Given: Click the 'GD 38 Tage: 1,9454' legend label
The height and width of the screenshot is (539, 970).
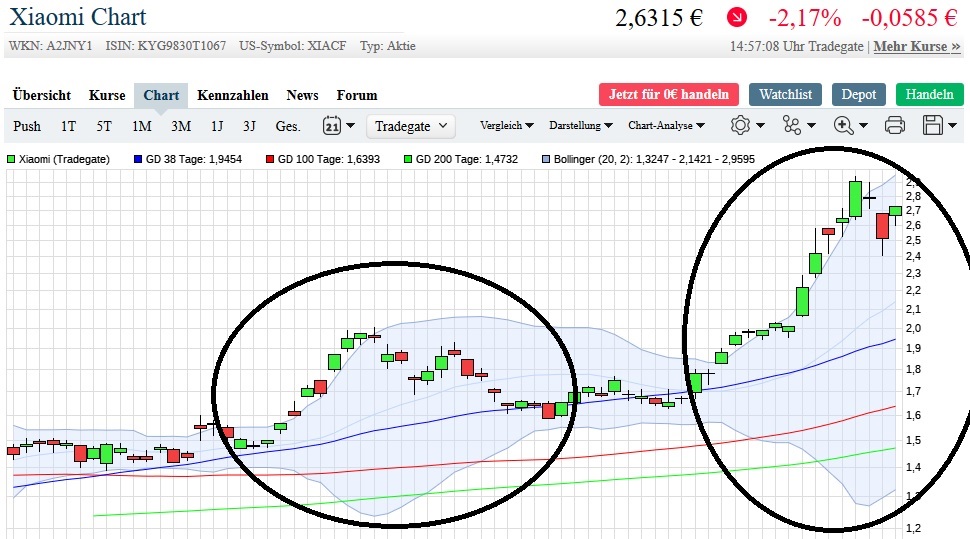Looking at the screenshot, I should coord(194,159).
